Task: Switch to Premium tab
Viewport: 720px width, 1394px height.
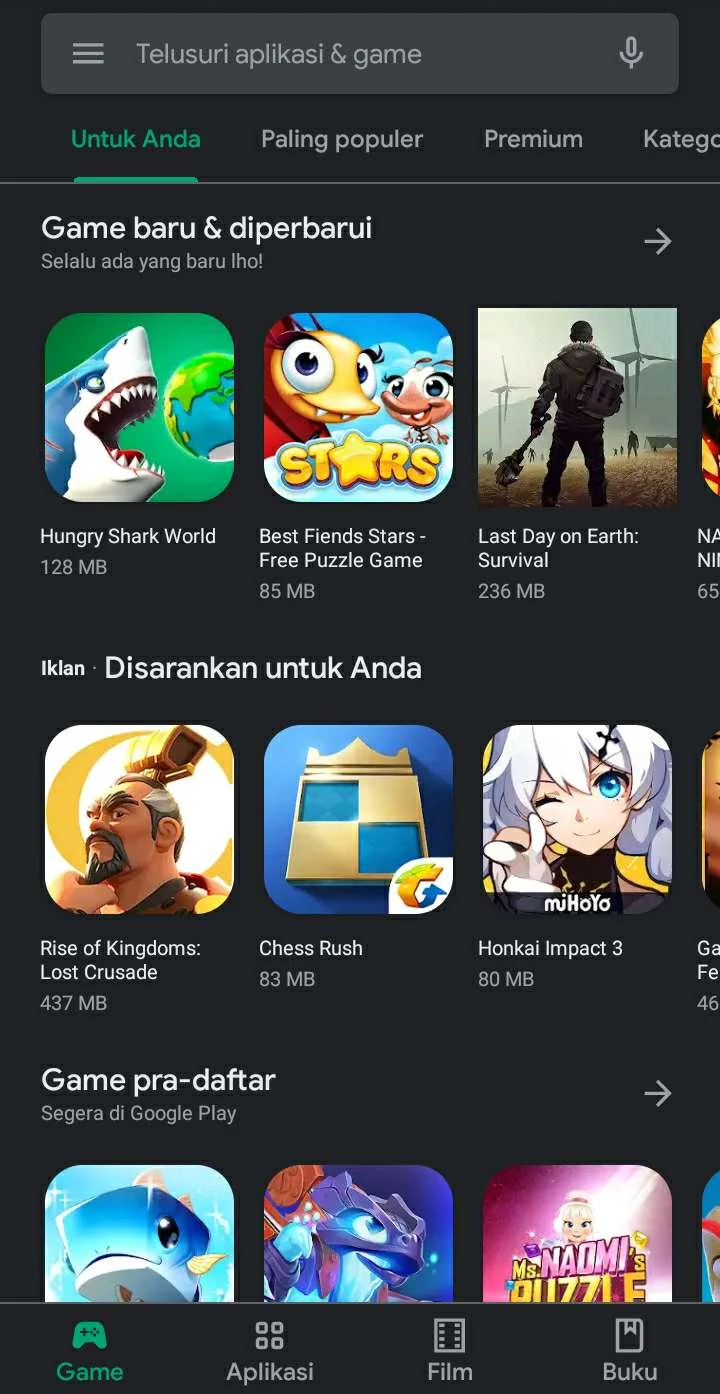Action: click(533, 139)
